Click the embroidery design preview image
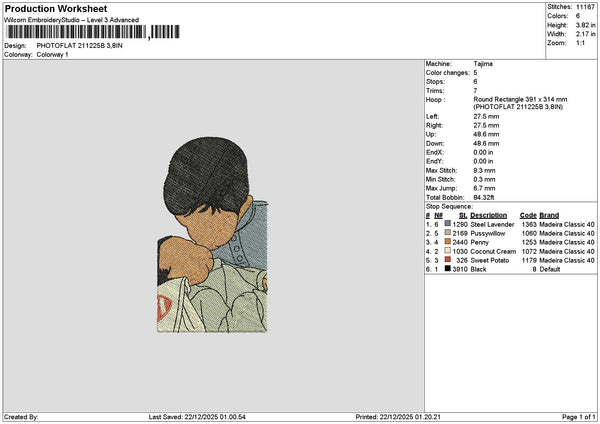 tap(212, 235)
